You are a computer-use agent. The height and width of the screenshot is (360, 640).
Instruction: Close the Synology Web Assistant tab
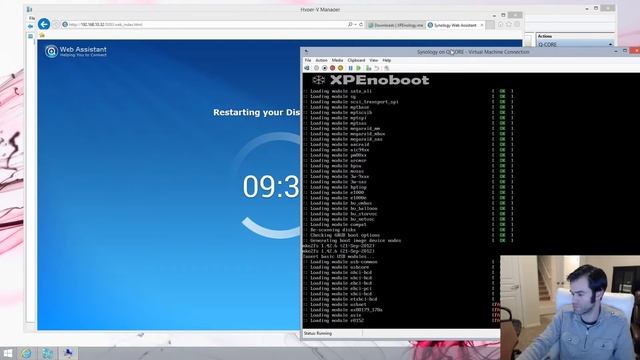tap(482, 25)
